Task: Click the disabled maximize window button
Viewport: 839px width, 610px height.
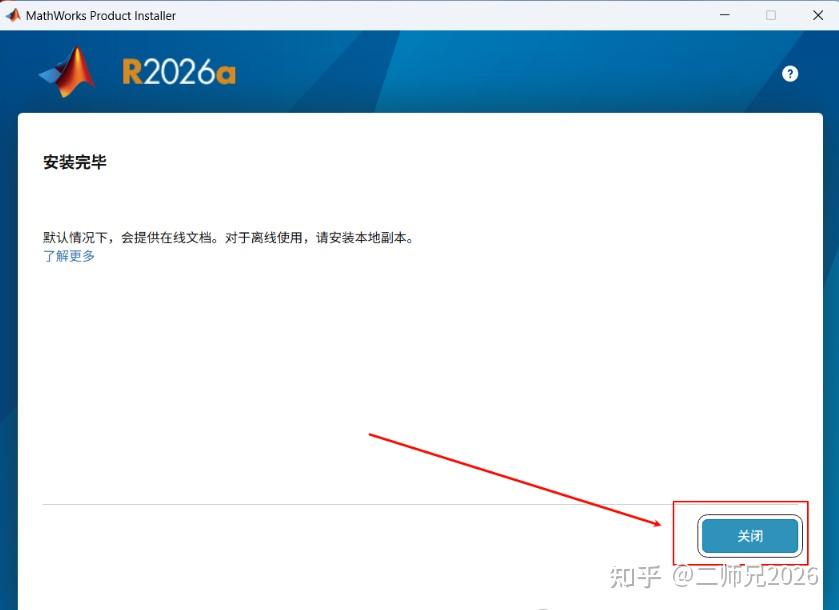Action: click(771, 15)
